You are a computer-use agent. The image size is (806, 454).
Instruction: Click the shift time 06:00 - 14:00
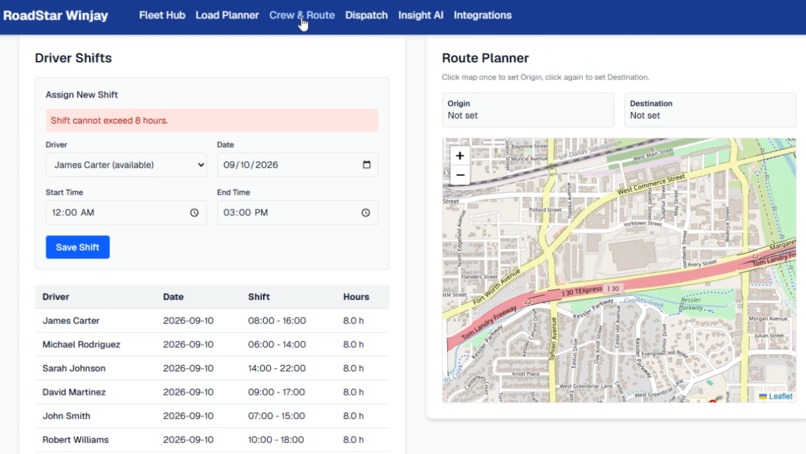(x=277, y=344)
